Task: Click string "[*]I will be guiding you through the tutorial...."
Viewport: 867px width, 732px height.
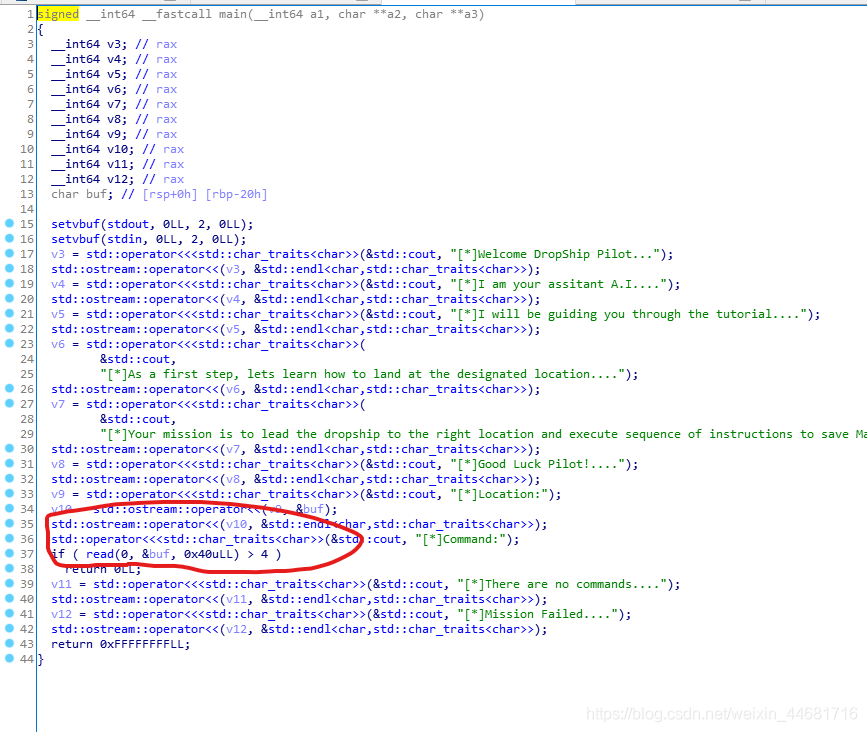Action: click(628, 314)
